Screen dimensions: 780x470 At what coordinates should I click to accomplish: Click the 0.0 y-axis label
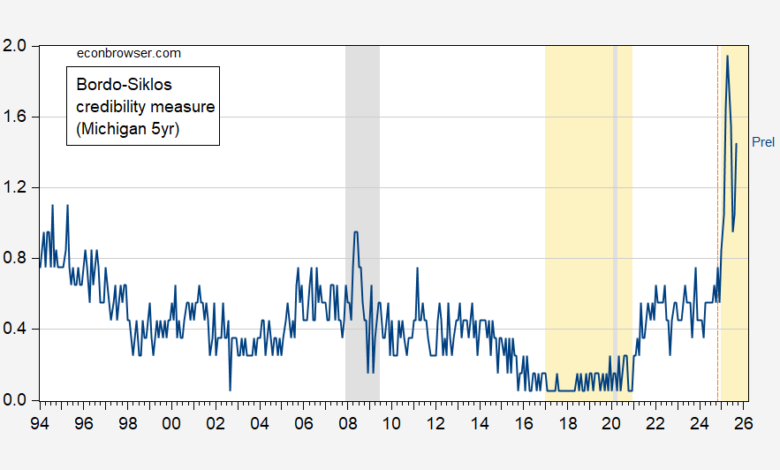(x=19, y=401)
